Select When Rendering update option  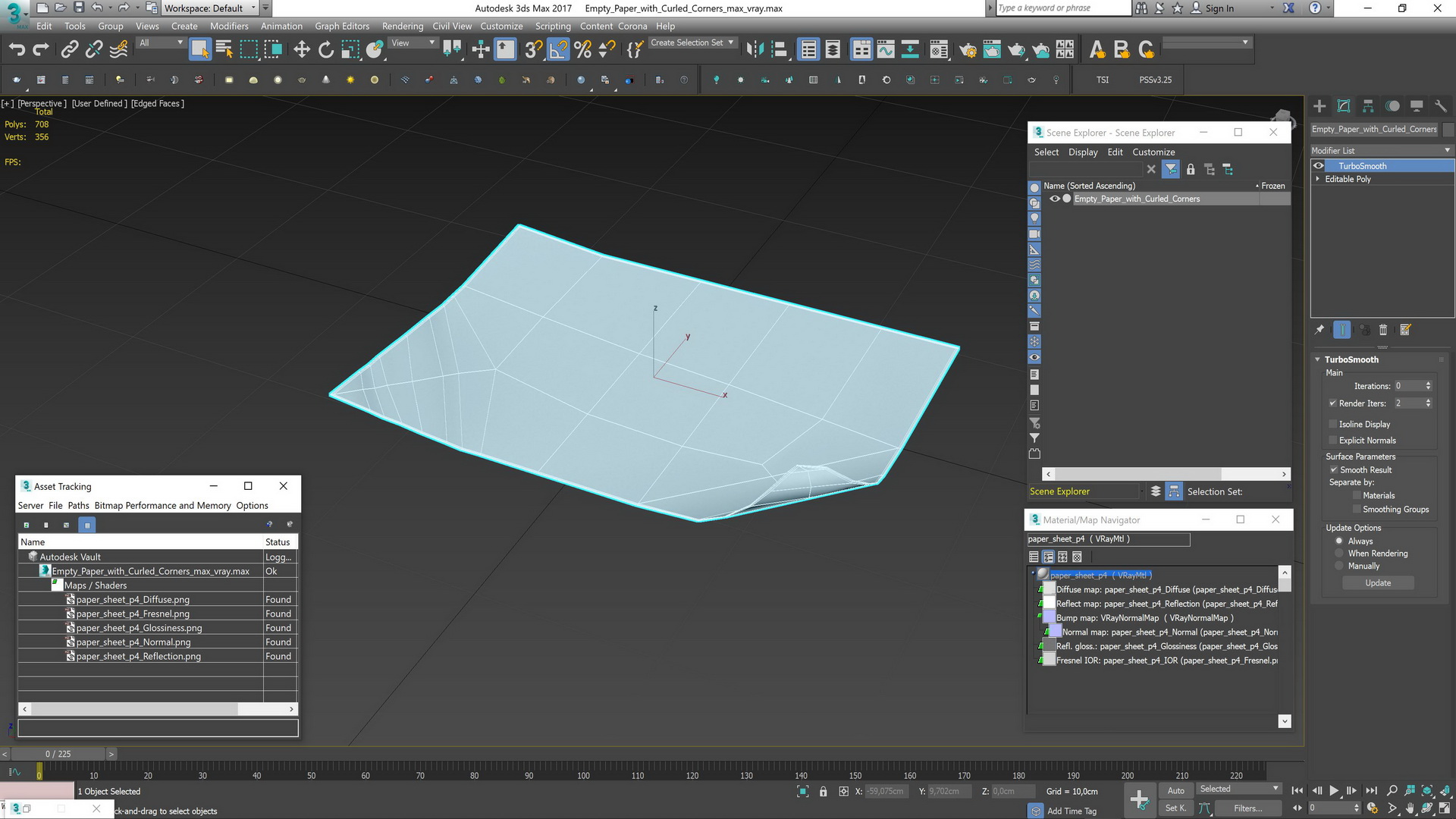[1339, 554]
